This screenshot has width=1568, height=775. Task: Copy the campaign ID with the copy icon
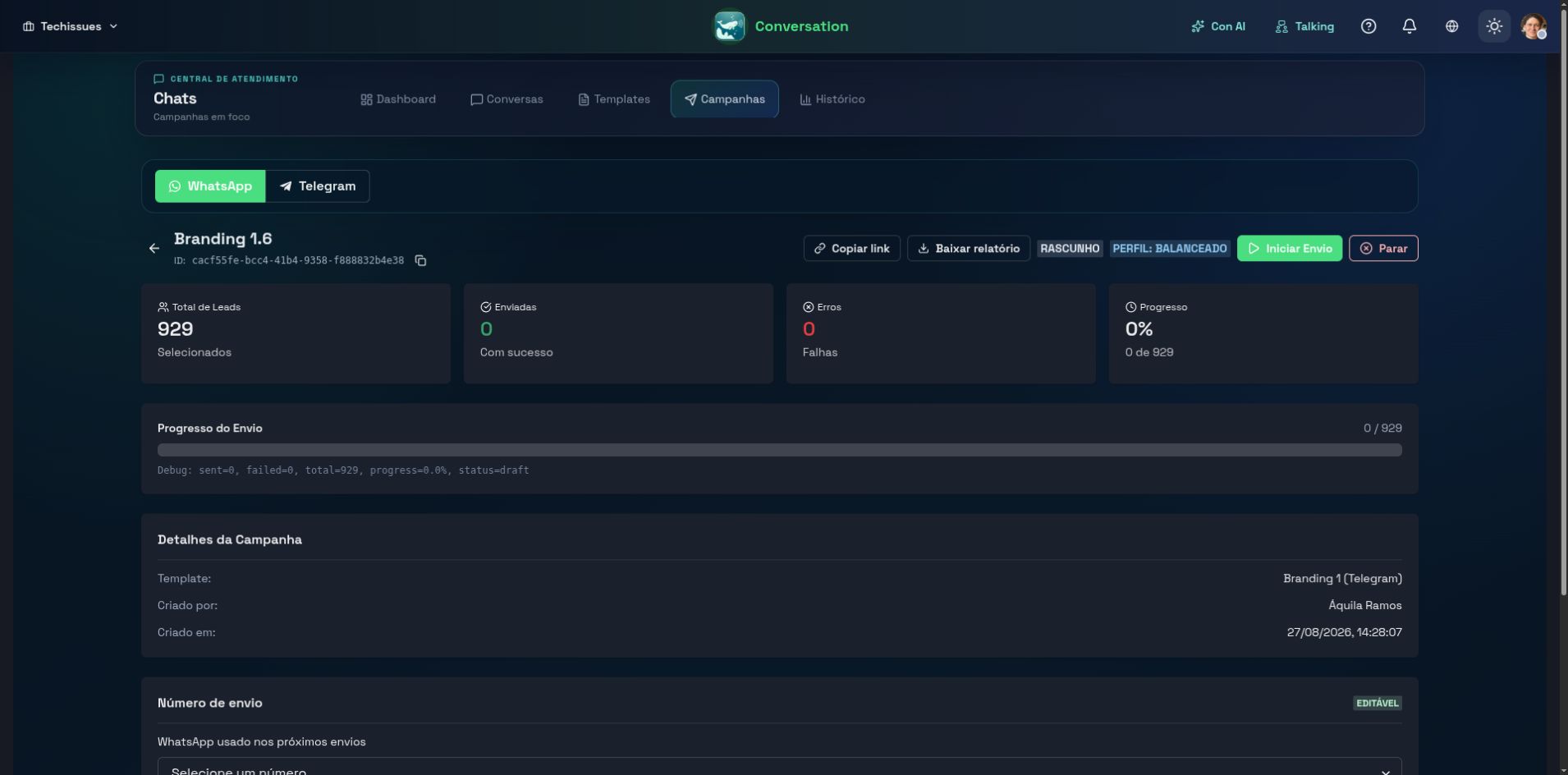420,260
